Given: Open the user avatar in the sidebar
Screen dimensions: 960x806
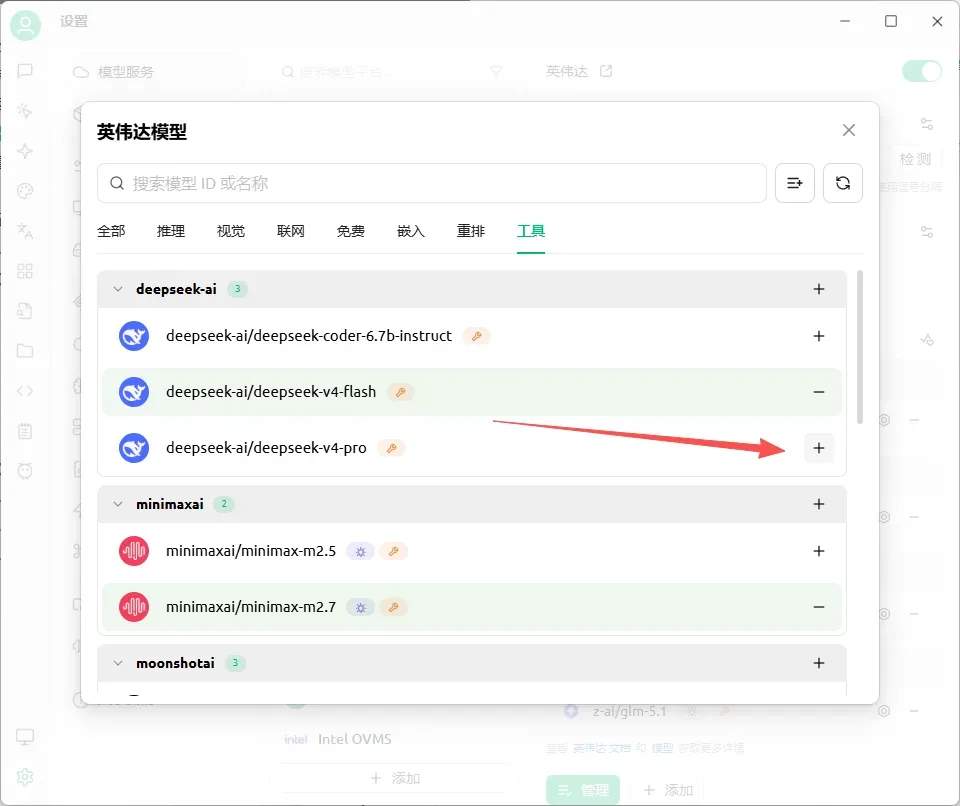Looking at the screenshot, I should (x=25, y=25).
